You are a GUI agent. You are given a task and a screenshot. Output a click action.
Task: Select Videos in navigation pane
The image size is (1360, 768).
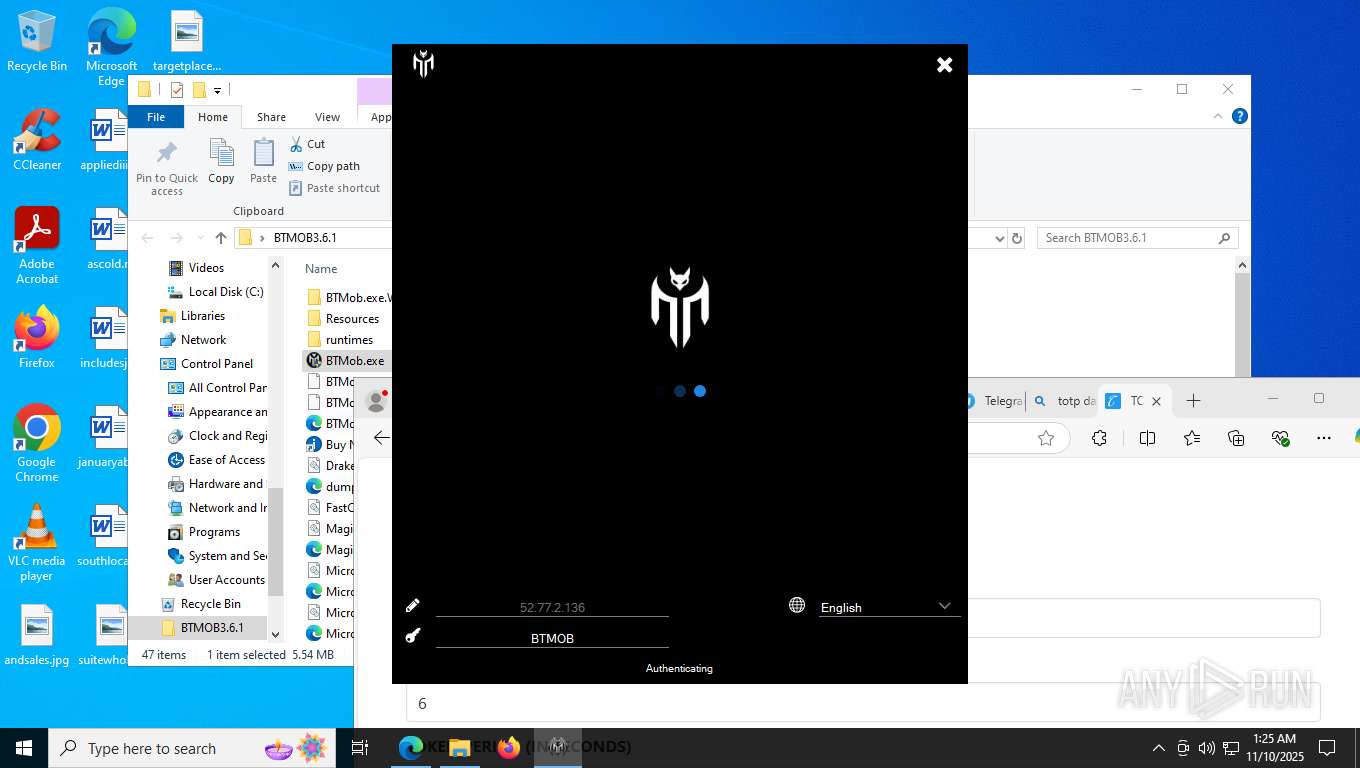click(195, 268)
